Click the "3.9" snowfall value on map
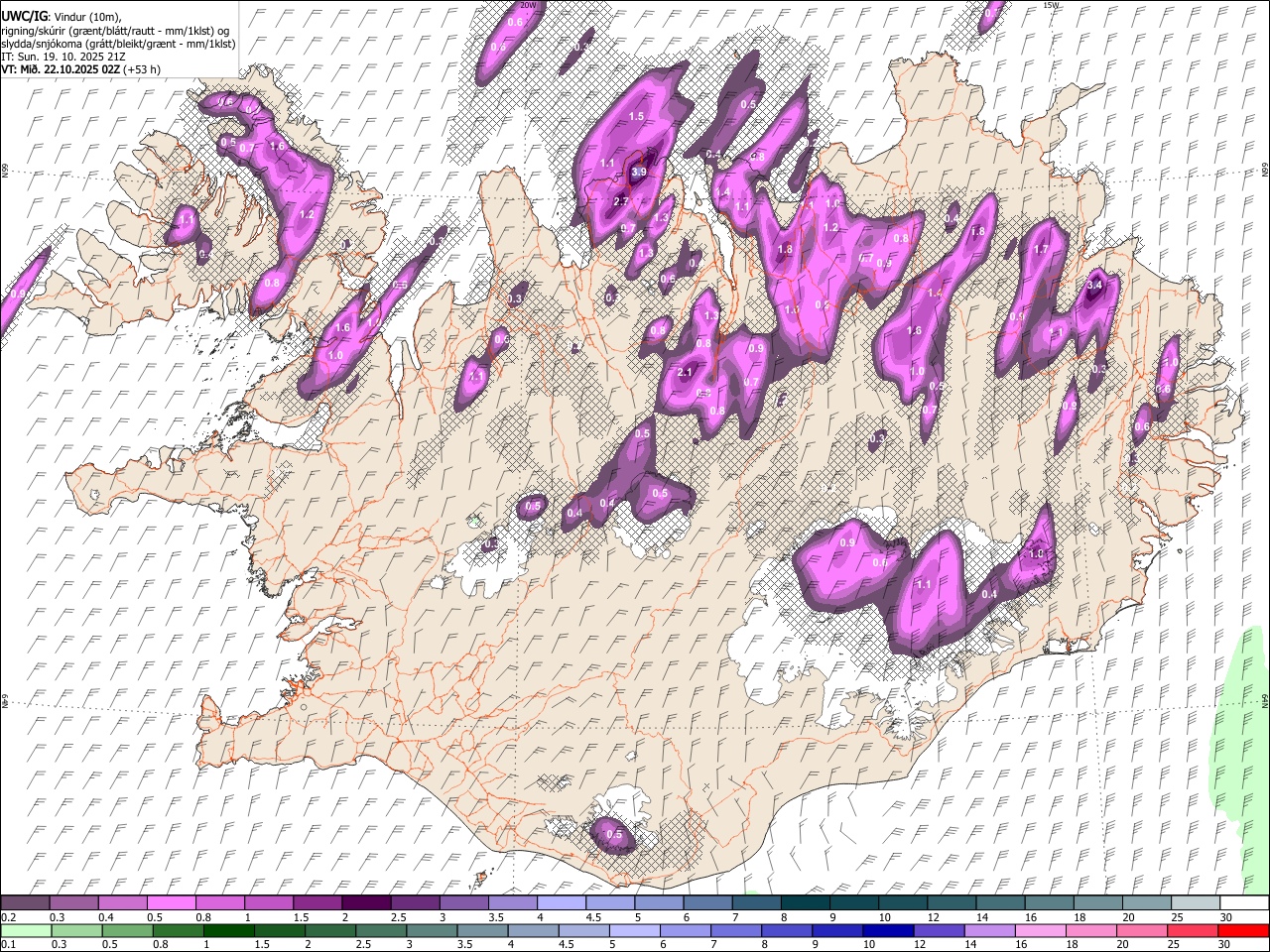The height and width of the screenshot is (952, 1270). [x=639, y=173]
